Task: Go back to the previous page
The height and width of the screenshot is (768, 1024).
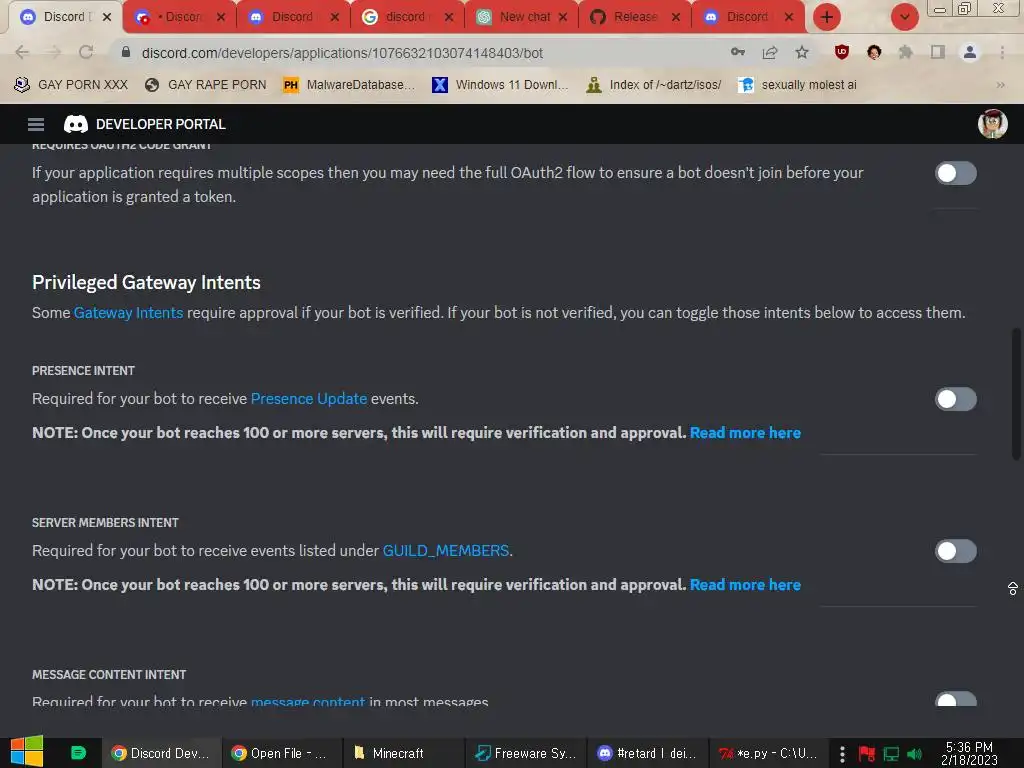Action: coord(22,52)
